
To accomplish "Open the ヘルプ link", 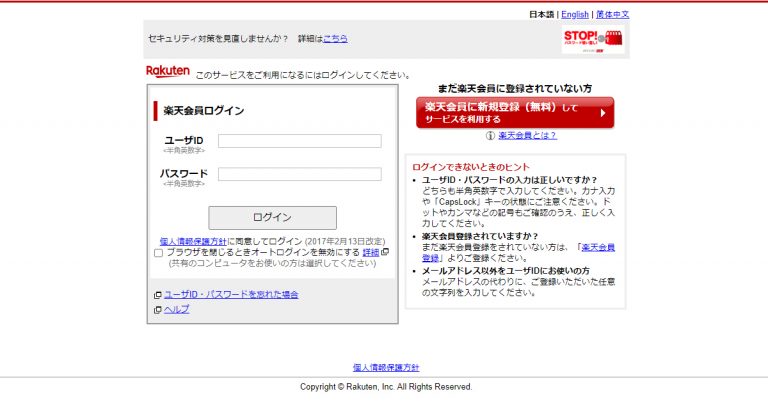I will click(x=177, y=310).
